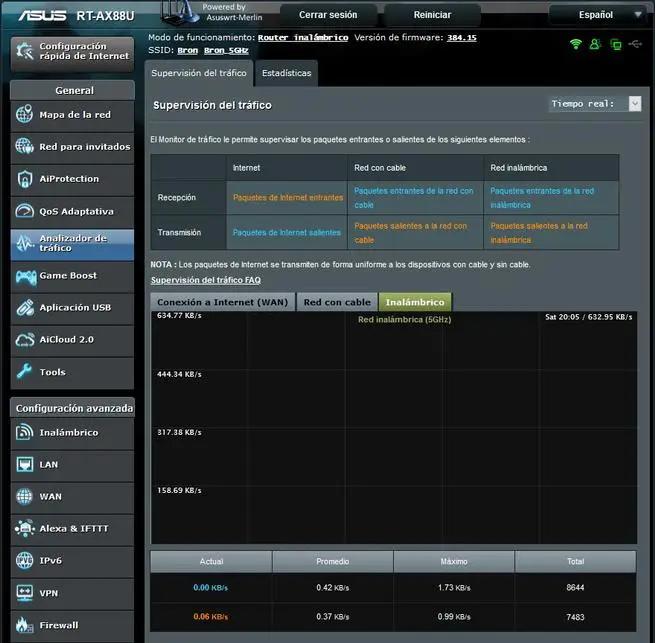Open the Supervisión del tráfico FAQ link
The width and height of the screenshot is (655, 643).
pyautogui.click(x=206, y=280)
